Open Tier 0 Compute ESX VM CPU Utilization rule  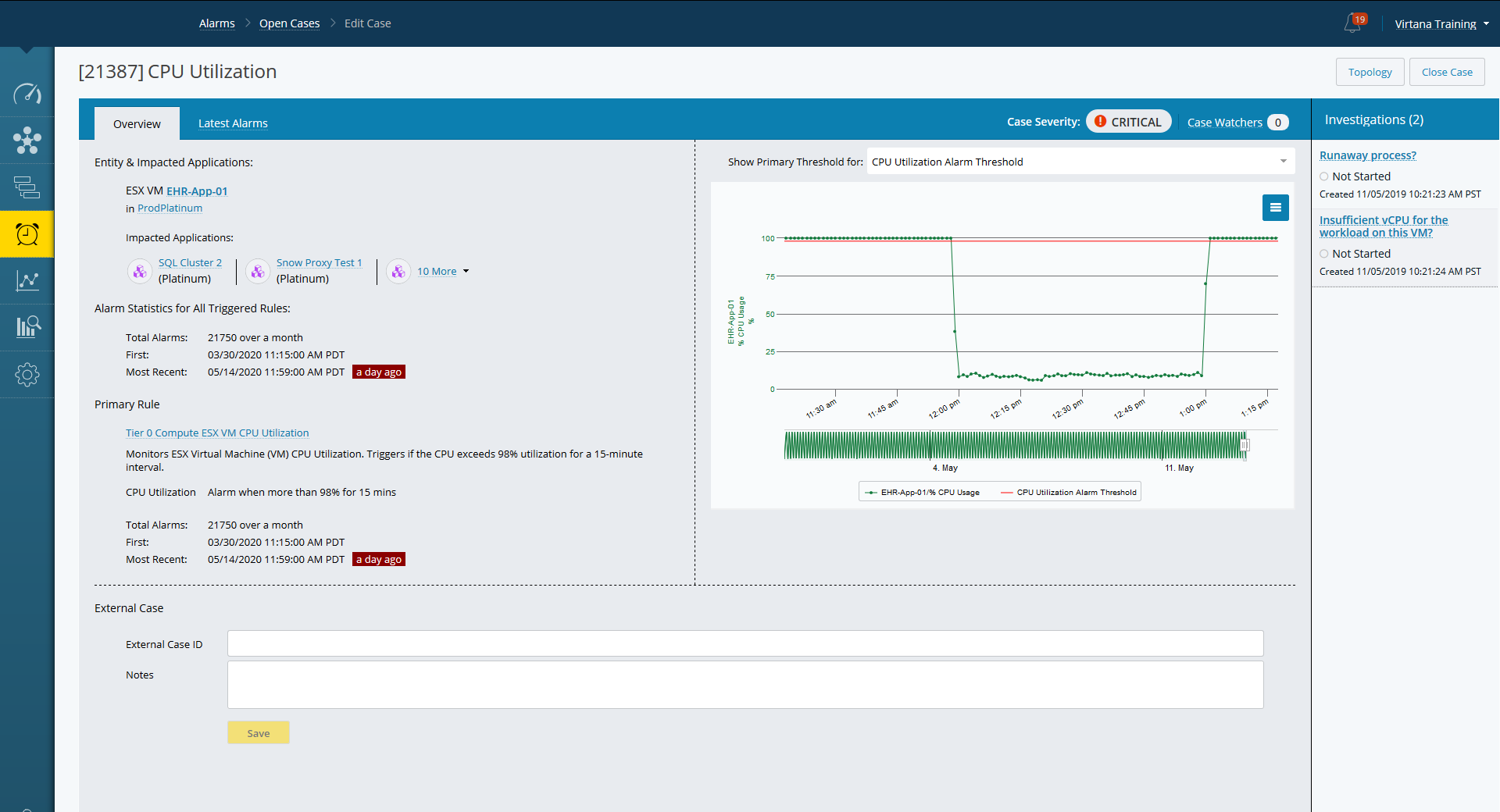click(x=217, y=433)
